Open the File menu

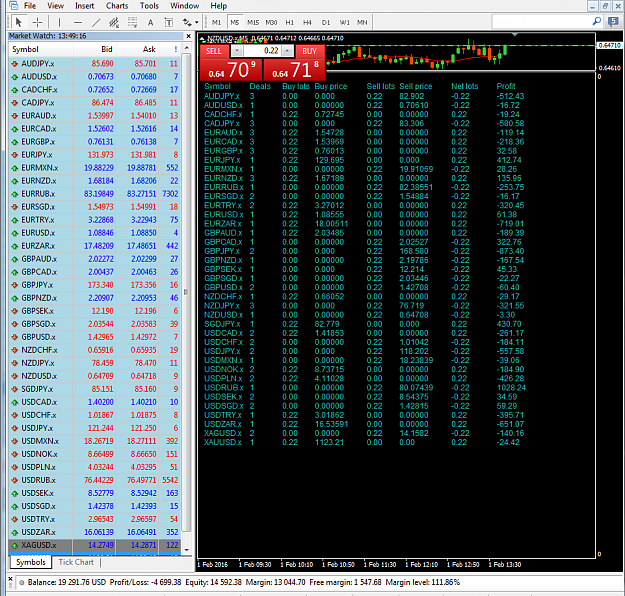point(30,6)
